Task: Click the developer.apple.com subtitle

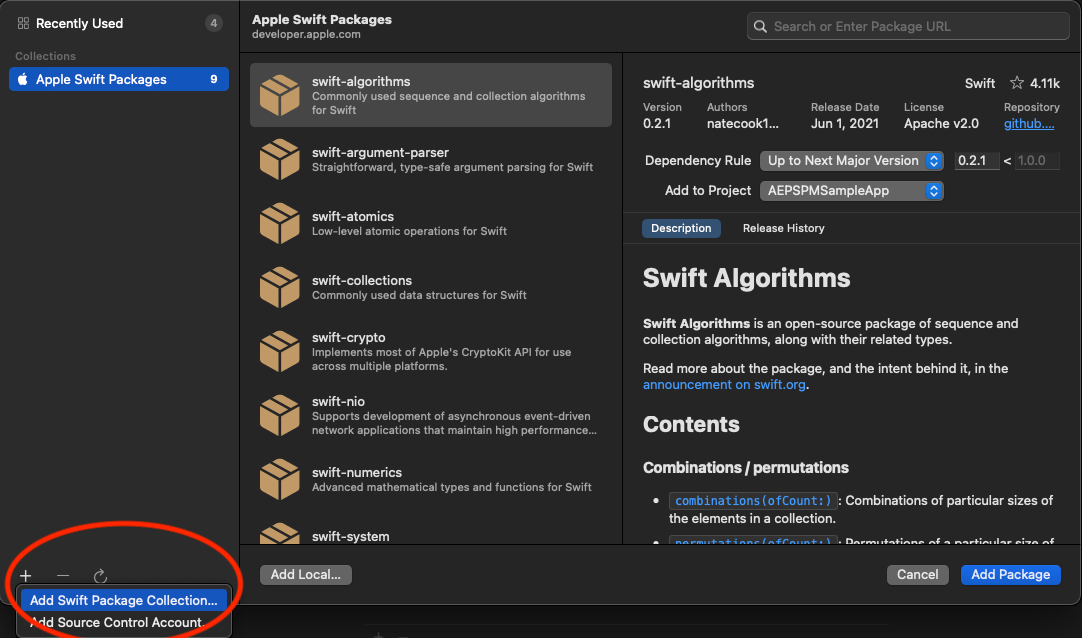Action: pyautogui.click(x=306, y=34)
